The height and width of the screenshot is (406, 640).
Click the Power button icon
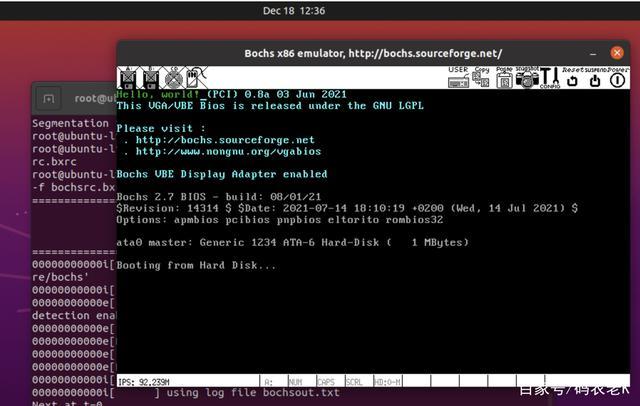pyautogui.click(x=618, y=78)
